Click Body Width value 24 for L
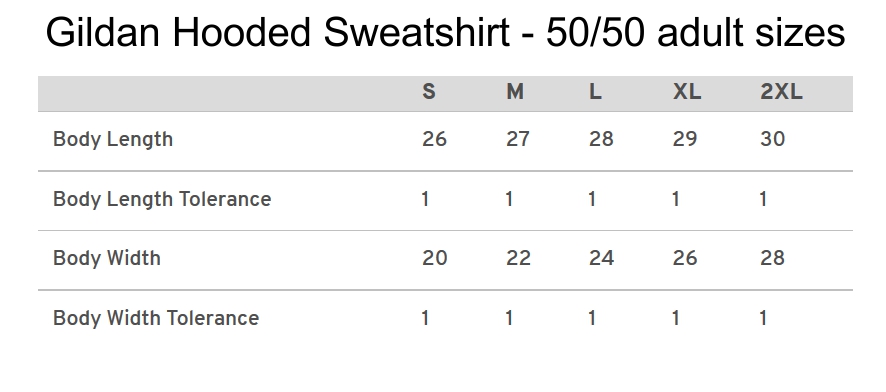 tap(601, 258)
